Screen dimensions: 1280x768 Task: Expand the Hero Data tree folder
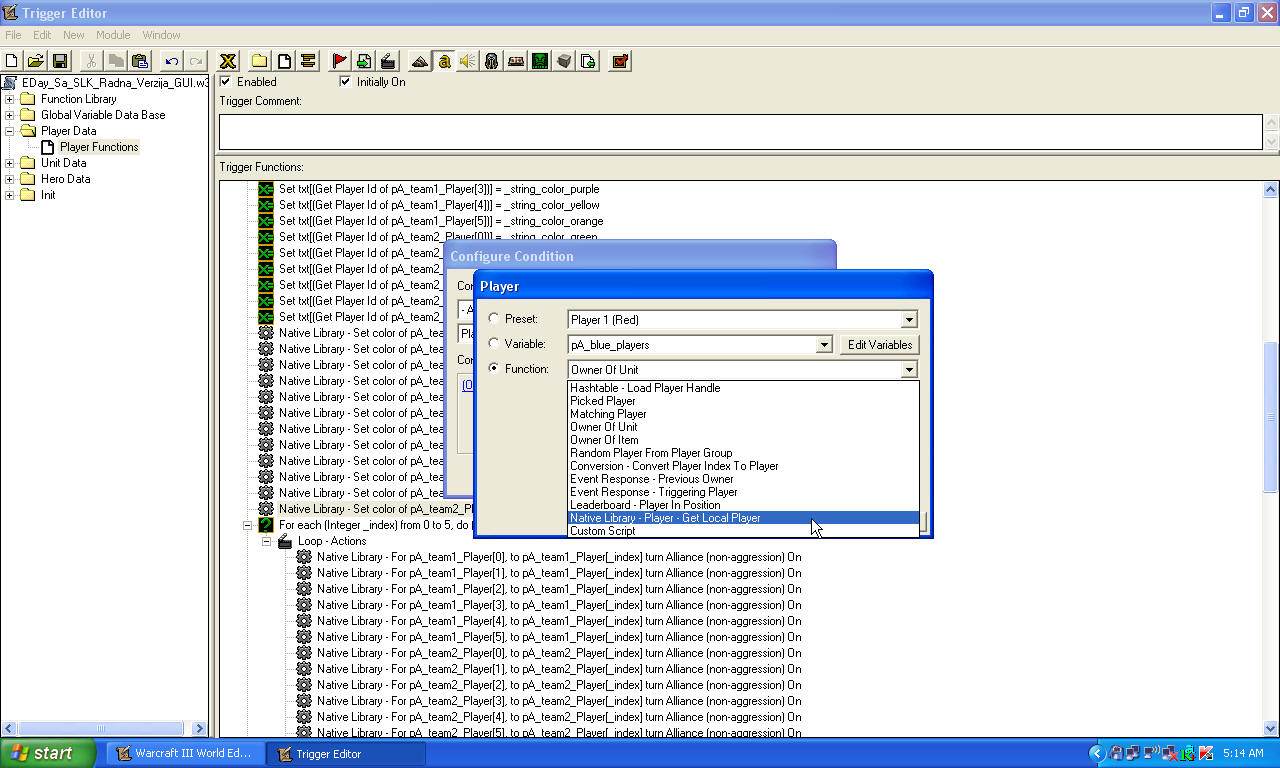(10, 179)
